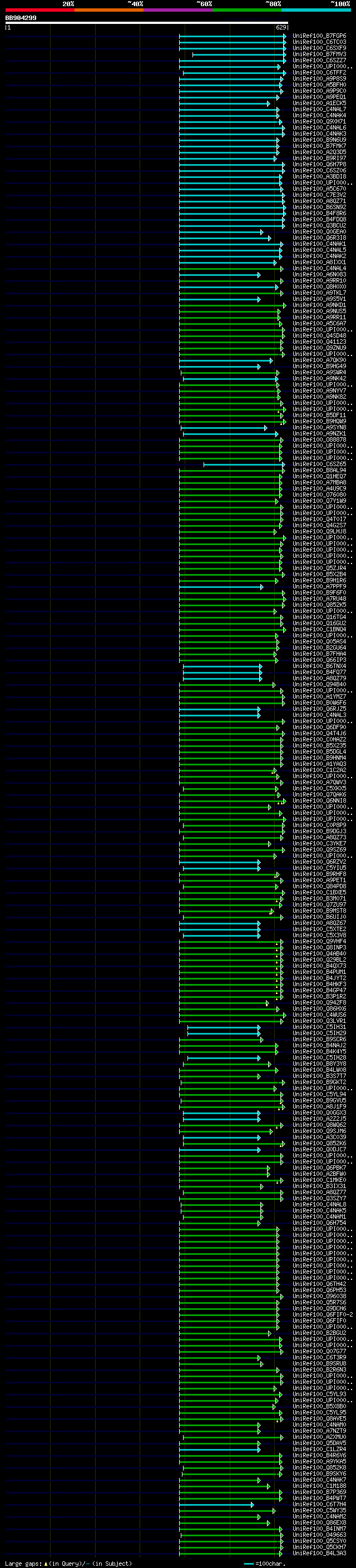Select subject UniRef100_A3BD18
This screenshot has width=356, height=1568.
(x=319, y=176)
